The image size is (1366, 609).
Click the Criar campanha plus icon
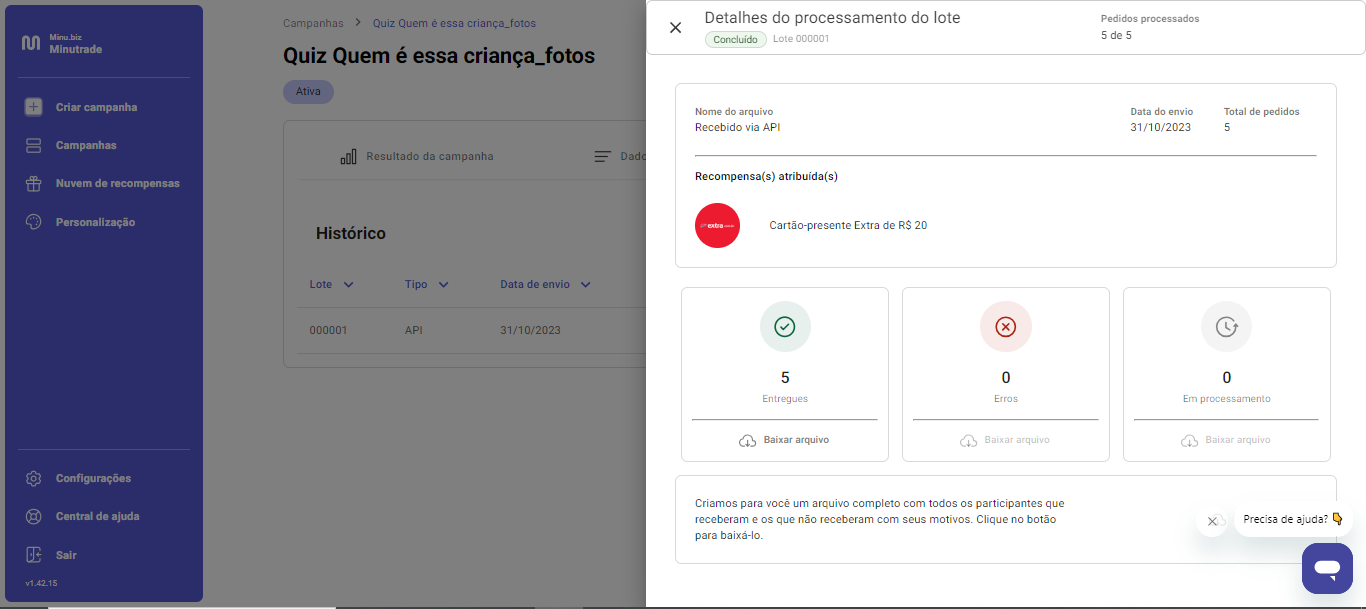pyautogui.click(x=34, y=107)
